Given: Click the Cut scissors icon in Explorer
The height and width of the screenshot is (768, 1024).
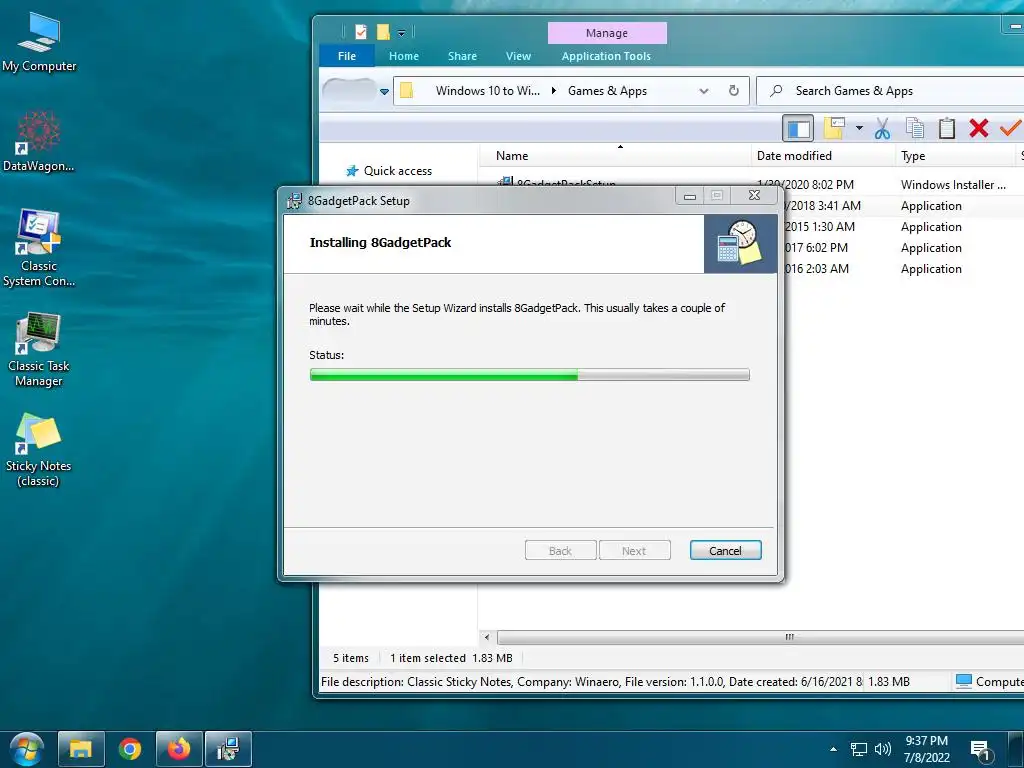Looking at the screenshot, I should click(882, 128).
